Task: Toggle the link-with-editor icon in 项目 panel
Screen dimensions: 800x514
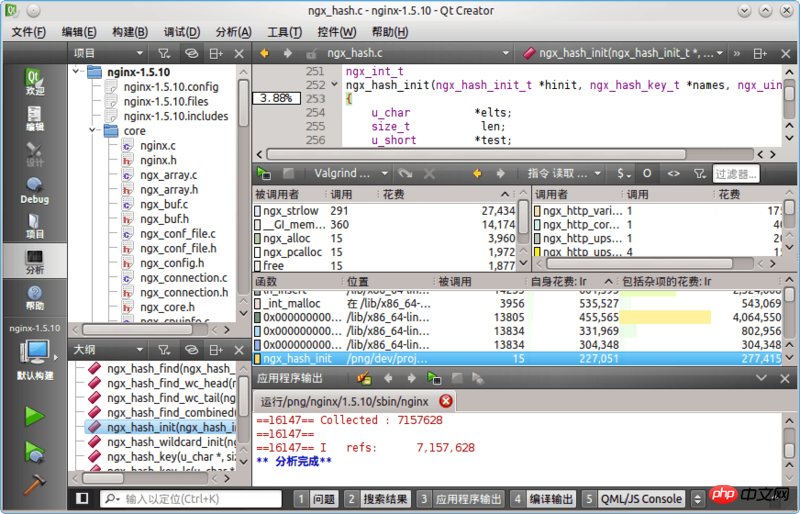Action: 190,53
